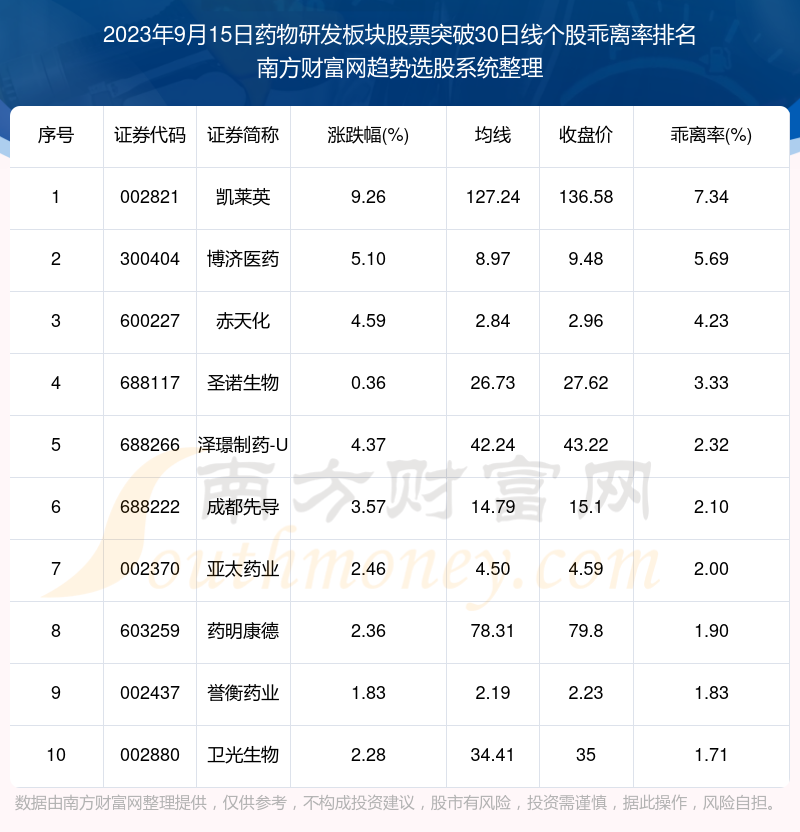The image size is (800, 832).
Task: Click closing price 27.62
Action: pos(586,383)
